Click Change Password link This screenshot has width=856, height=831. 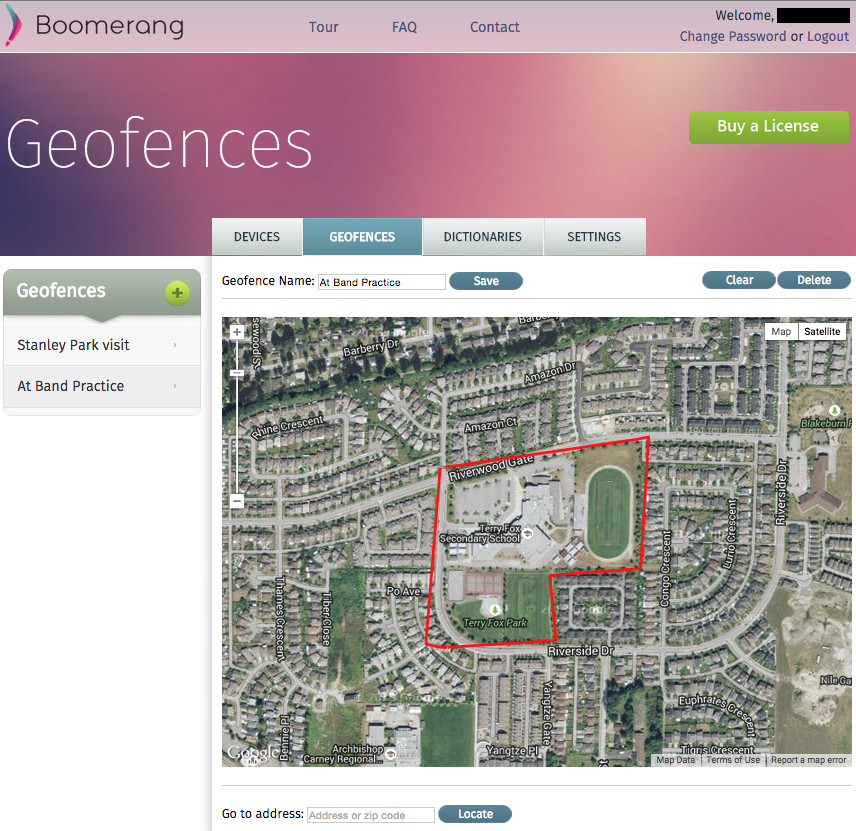pyautogui.click(x=733, y=37)
